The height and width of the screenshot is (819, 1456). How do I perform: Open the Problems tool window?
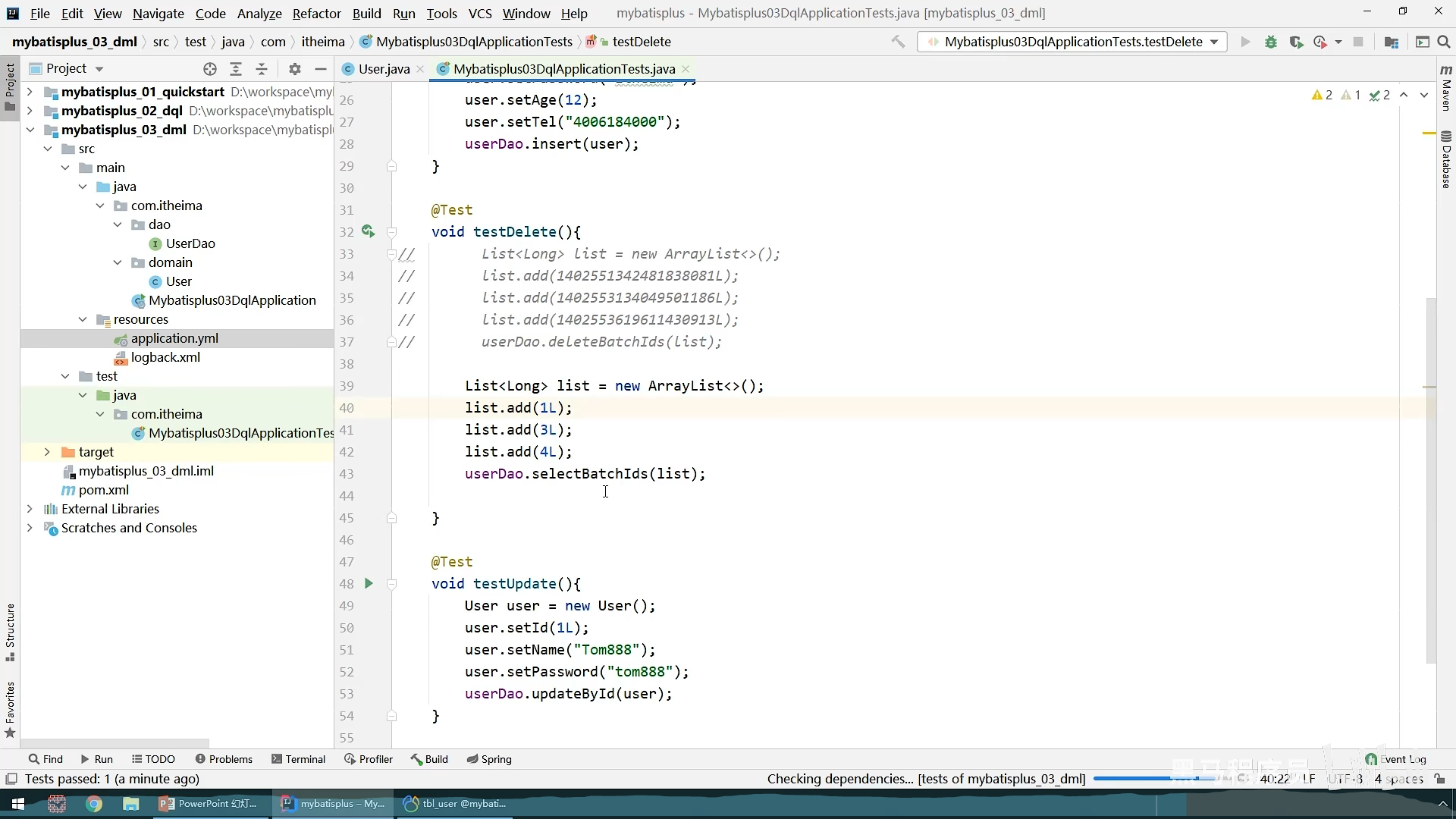point(224,759)
